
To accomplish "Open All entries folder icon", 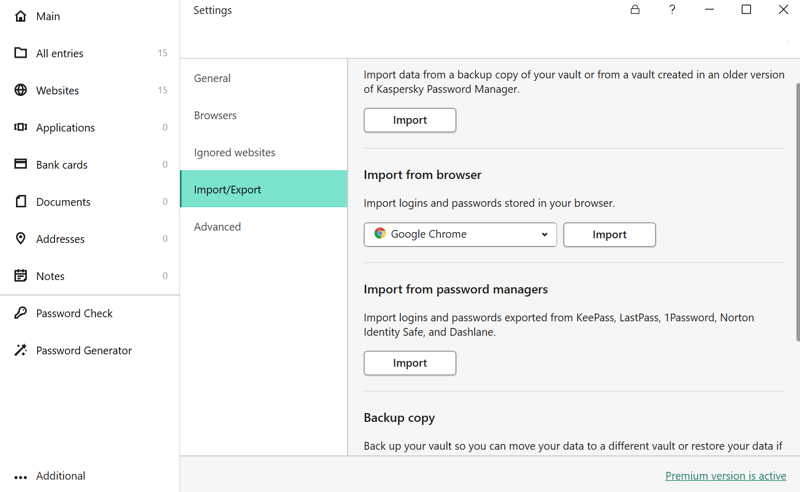I will coord(20,53).
